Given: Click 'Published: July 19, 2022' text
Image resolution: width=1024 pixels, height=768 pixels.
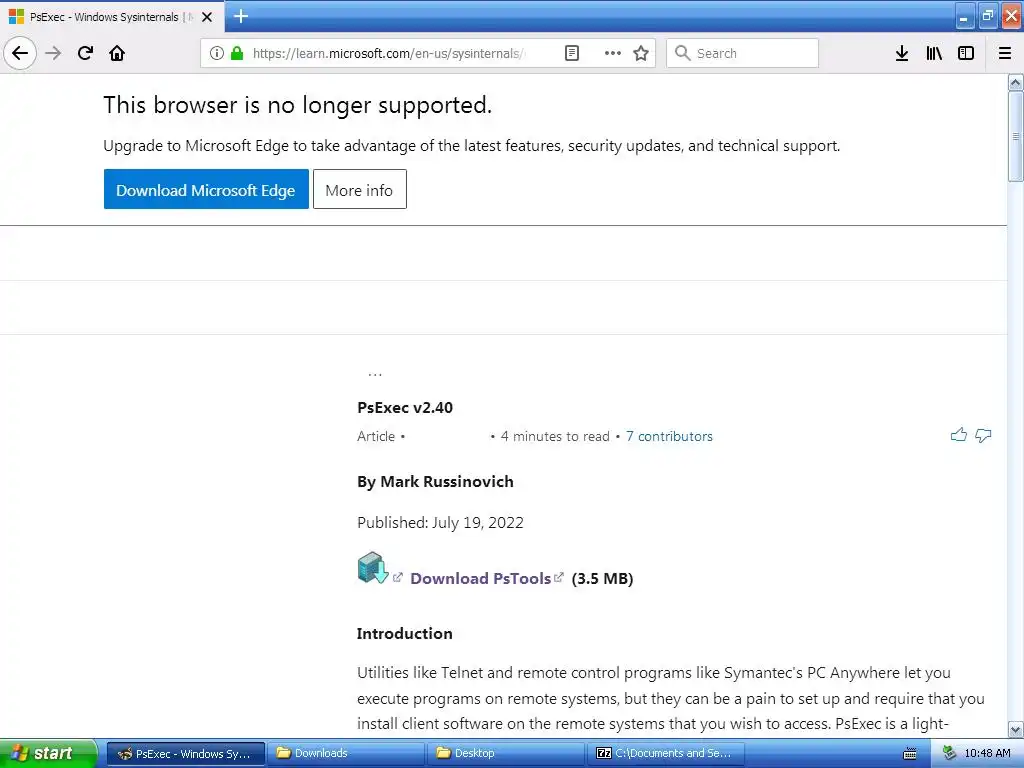Looking at the screenshot, I should (440, 522).
